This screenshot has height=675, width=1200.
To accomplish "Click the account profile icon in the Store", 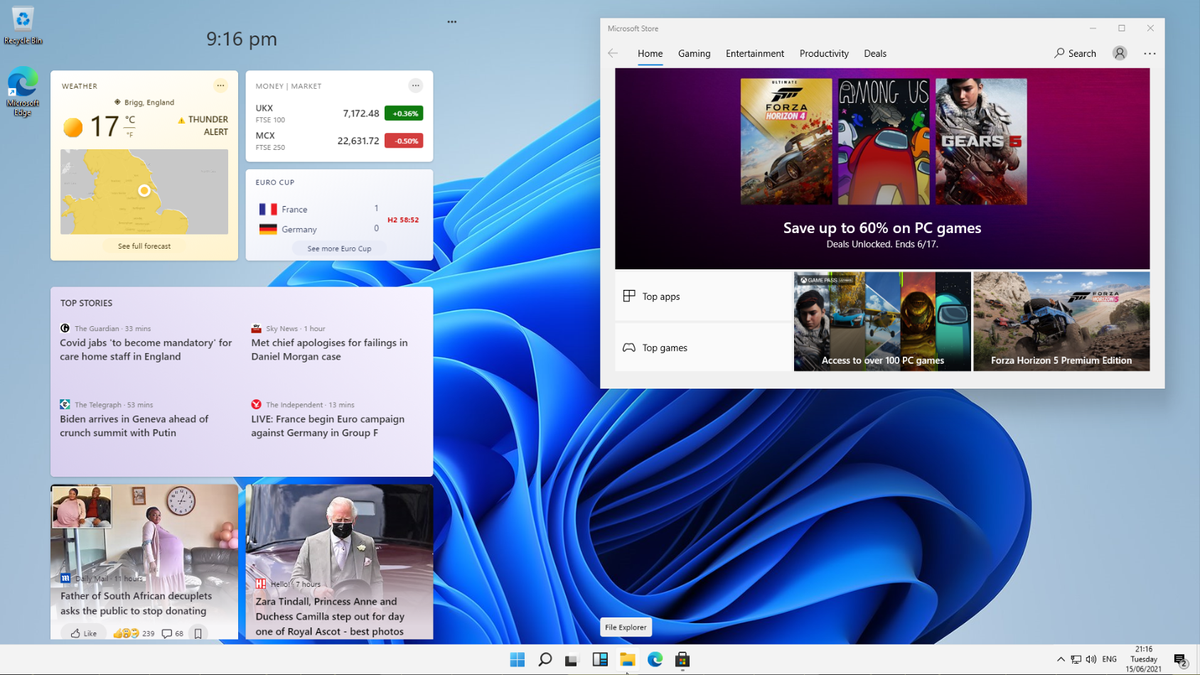I will pos(1119,53).
